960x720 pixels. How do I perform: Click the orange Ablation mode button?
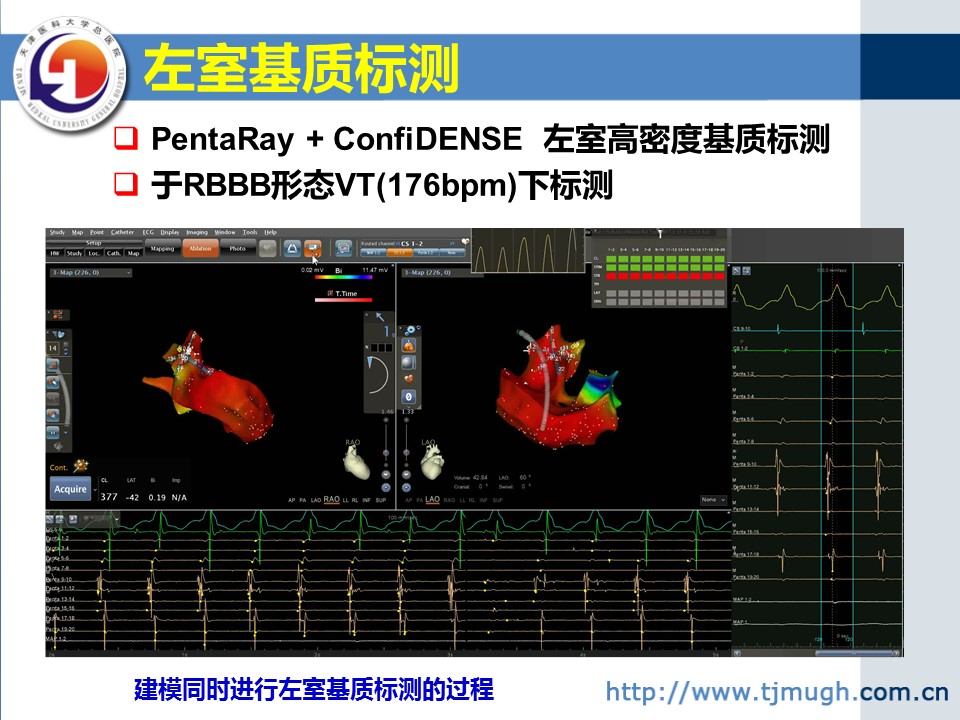coord(200,249)
